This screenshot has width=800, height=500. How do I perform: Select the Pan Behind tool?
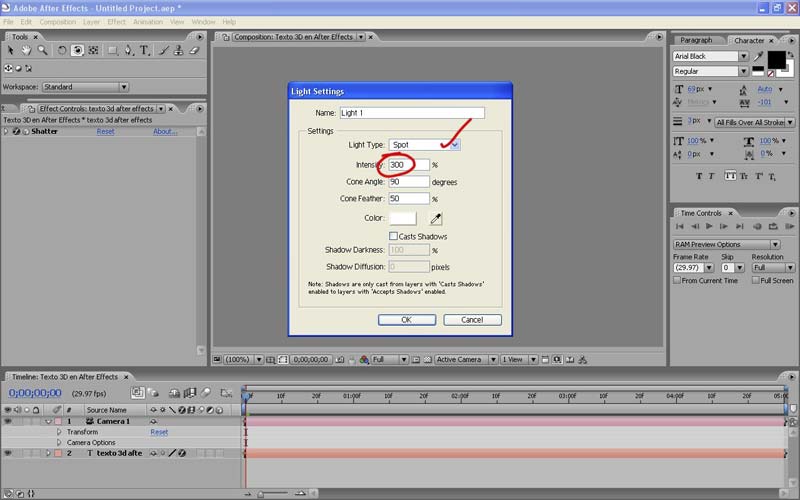coord(93,50)
